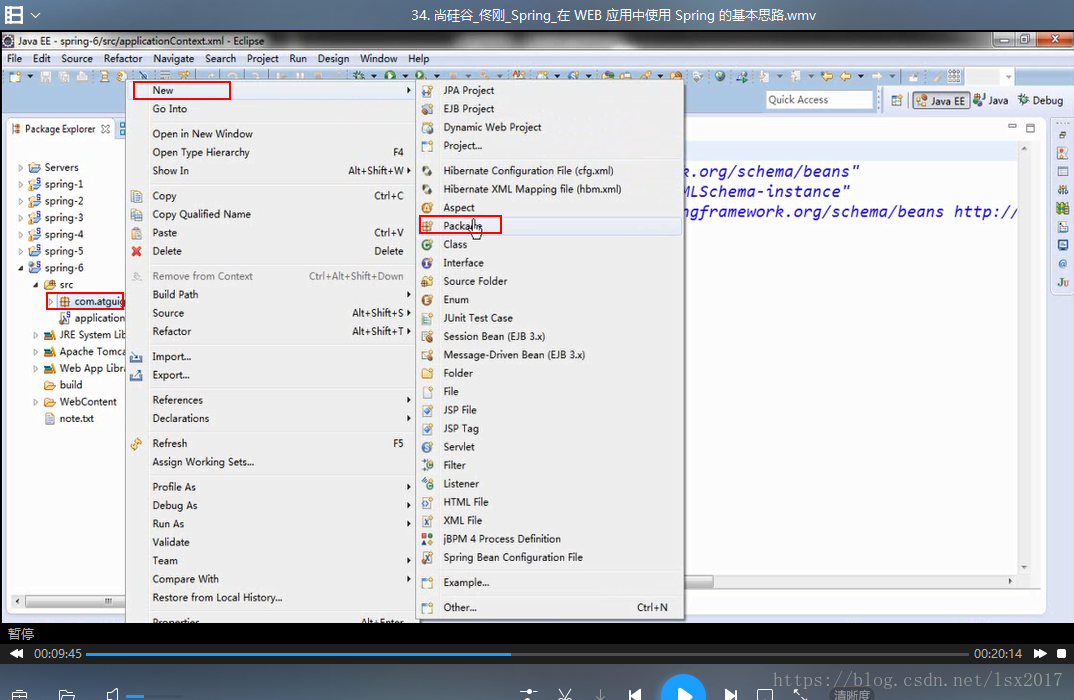Click the Refresh icon in context menu
The height and width of the screenshot is (700, 1074).
click(x=136, y=444)
